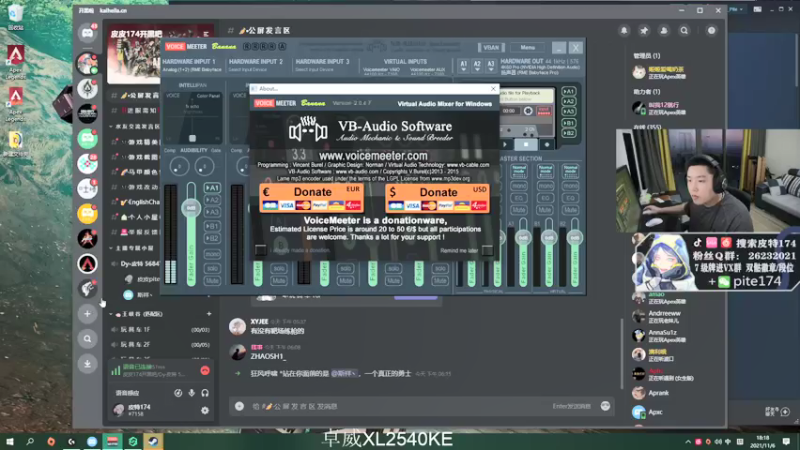Open A3 hardware output device selector

[491, 65]
